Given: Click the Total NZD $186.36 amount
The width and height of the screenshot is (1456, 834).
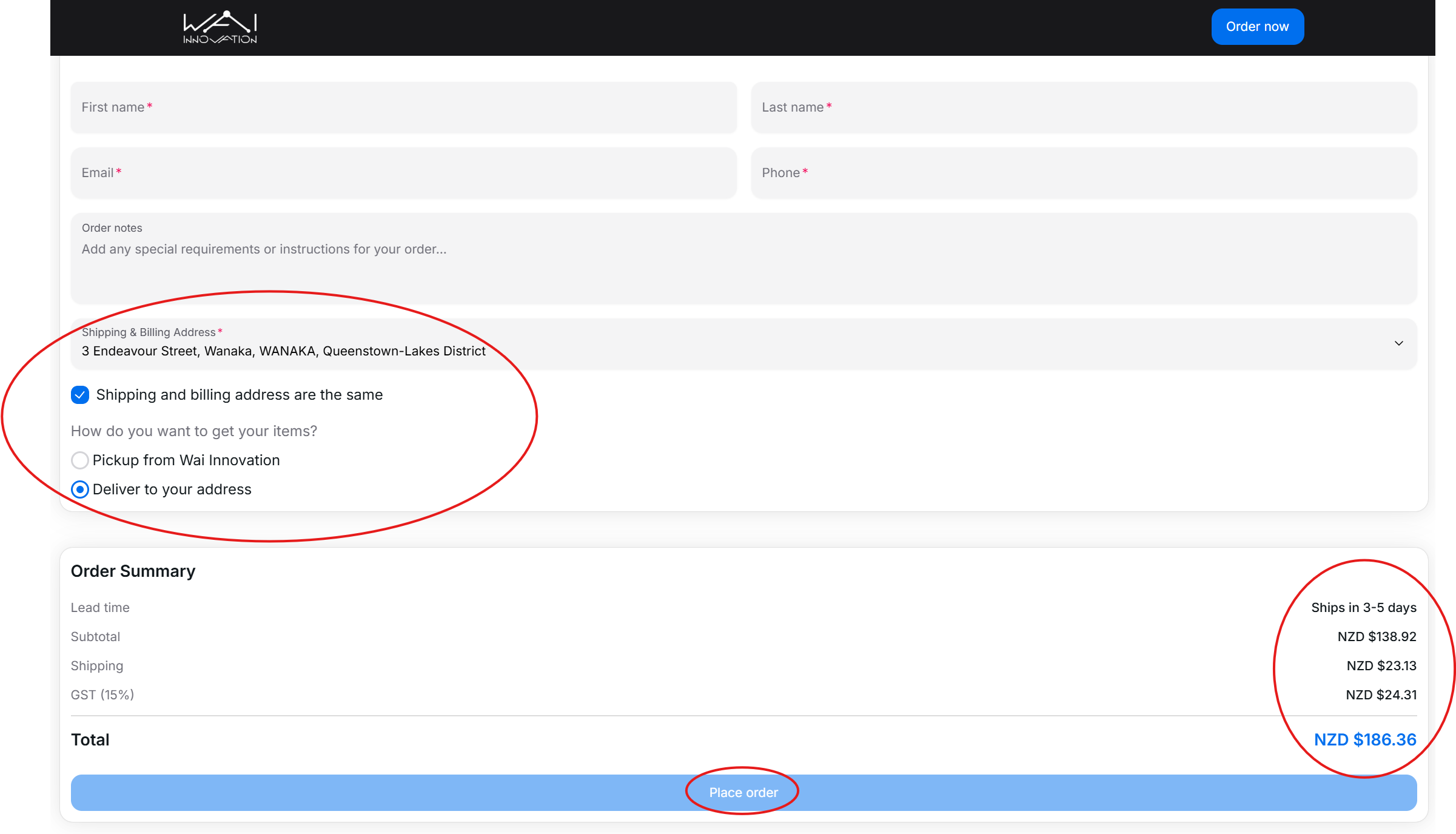Looking at the screenshot, I should 1364,739.
